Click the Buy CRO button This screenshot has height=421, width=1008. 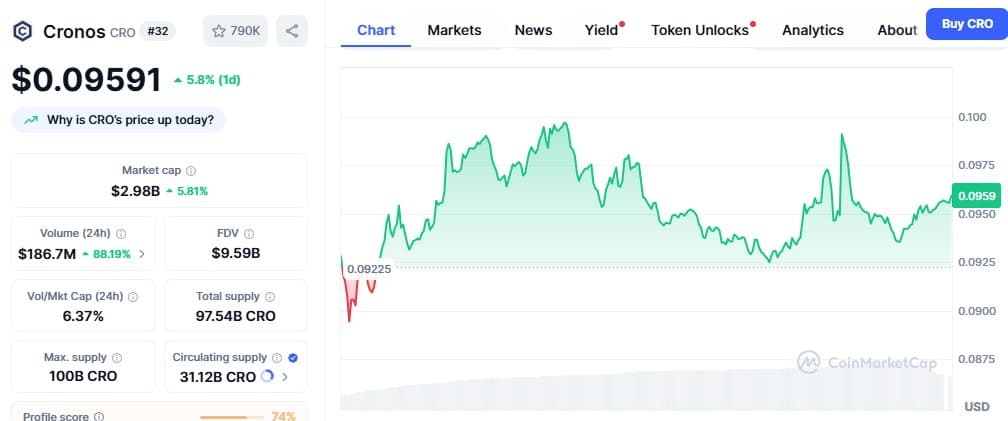coord(967,24)
